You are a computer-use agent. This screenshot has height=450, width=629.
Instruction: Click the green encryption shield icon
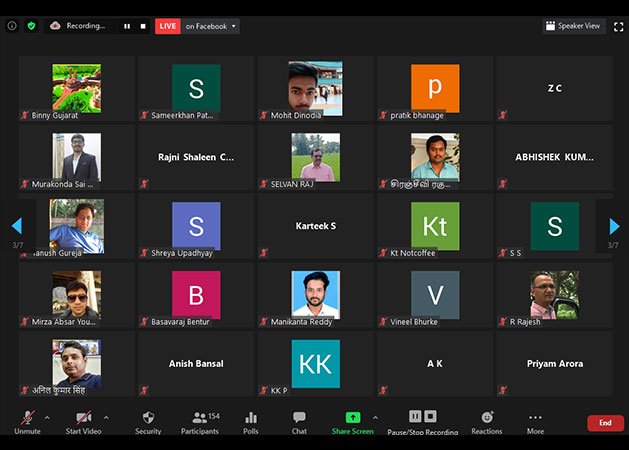[31, 26]
